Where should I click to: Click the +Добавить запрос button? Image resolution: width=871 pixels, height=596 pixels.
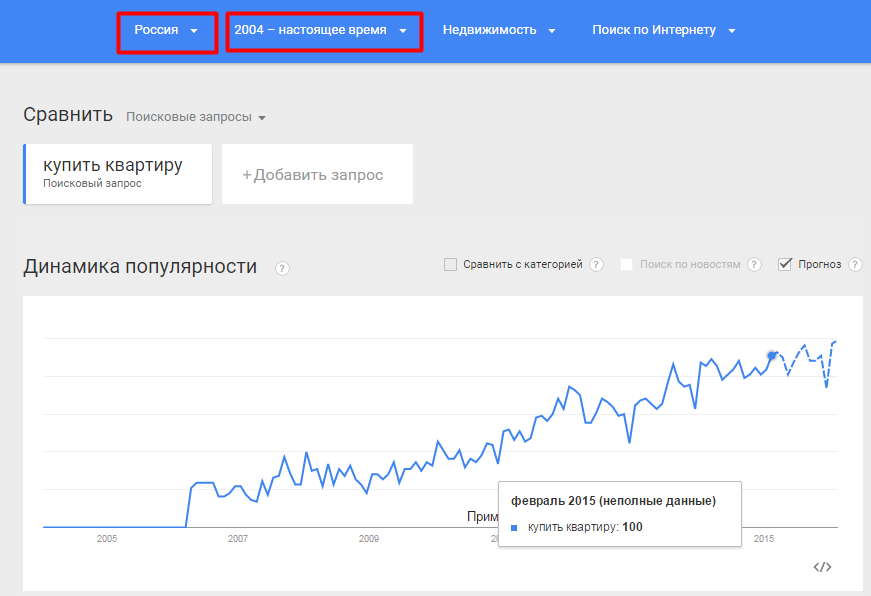tap(317, 174)
